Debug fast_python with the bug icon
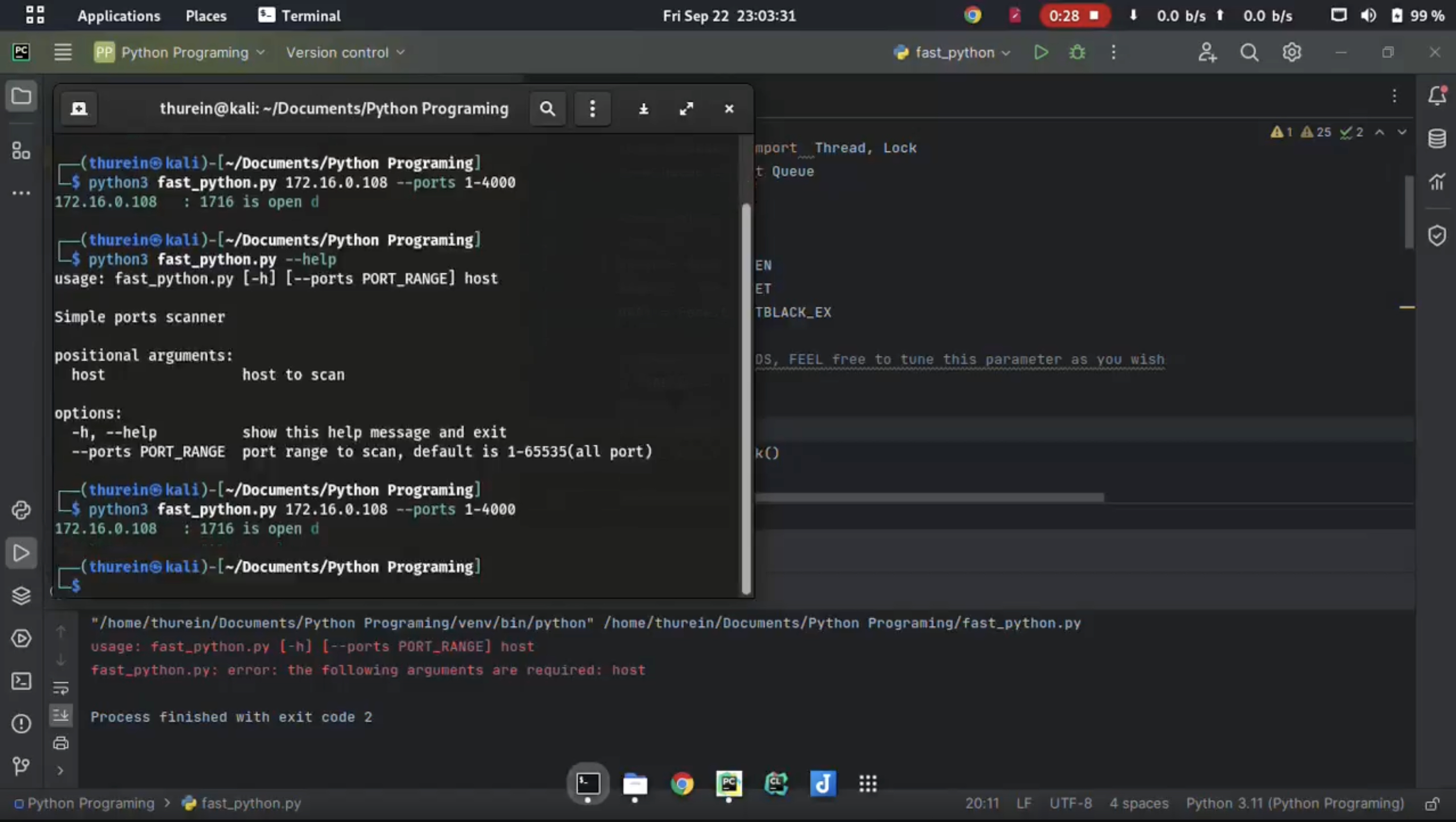 pos(1078,52)
